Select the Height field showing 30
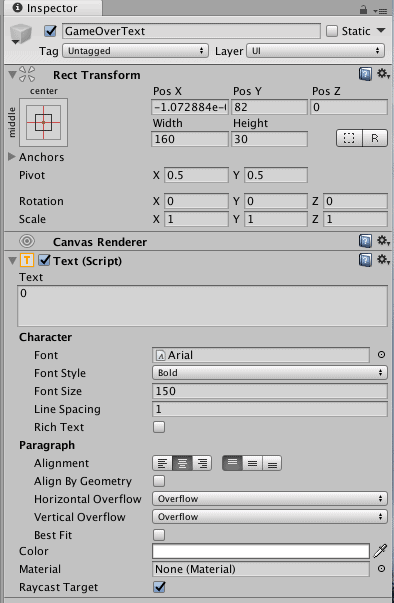Image resolution: width=394 pixels, height=603 pixels. (269, 139)
